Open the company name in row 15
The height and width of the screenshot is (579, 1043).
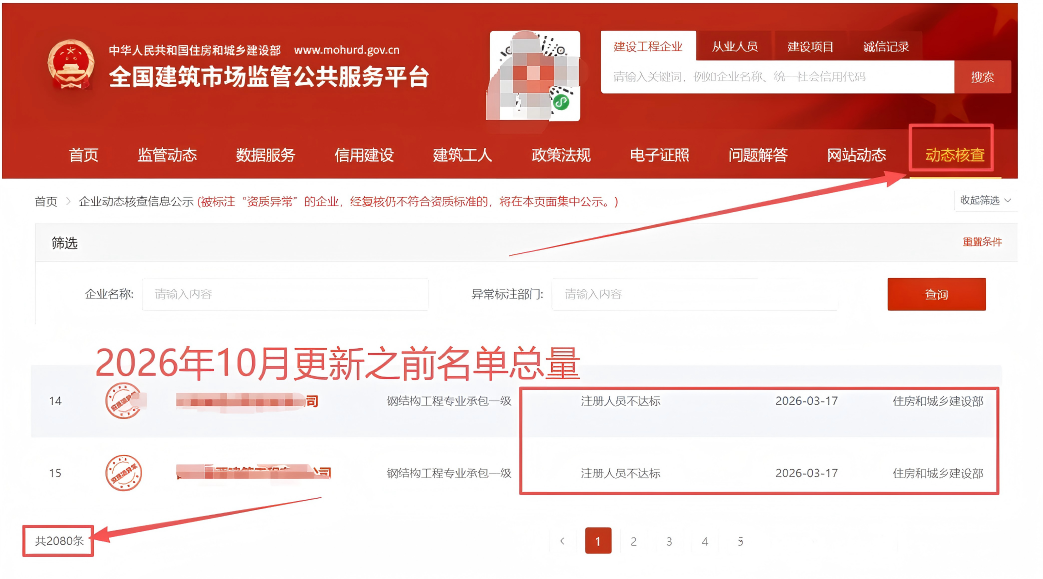(253, 473)
